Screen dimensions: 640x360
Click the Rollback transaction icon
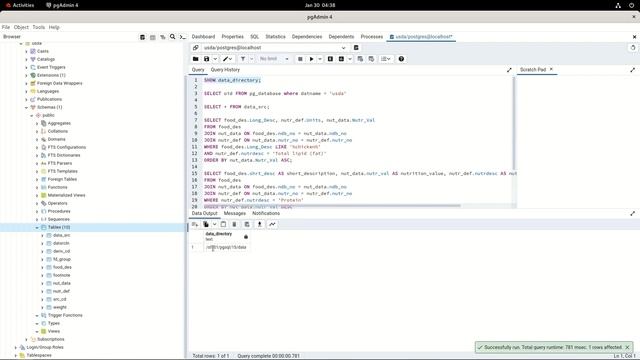[371, 59]
